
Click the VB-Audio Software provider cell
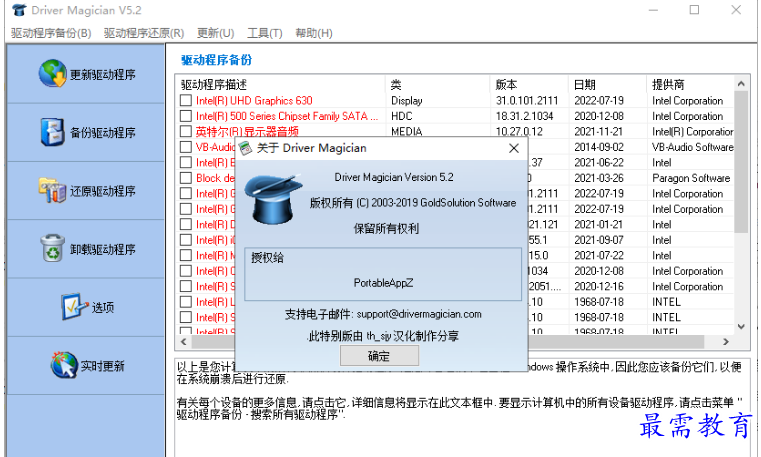[x=693, y=147]
